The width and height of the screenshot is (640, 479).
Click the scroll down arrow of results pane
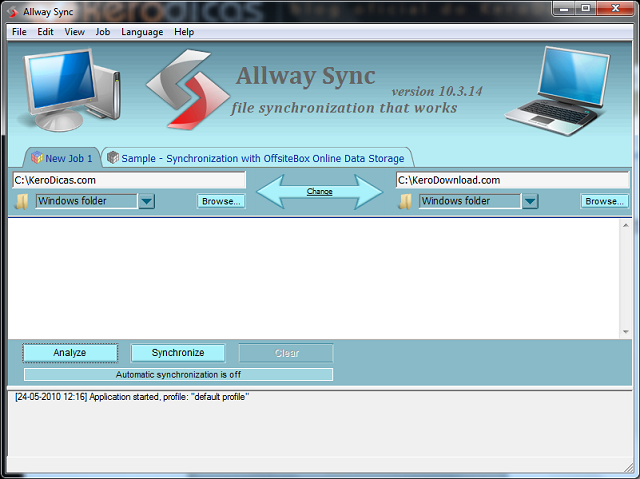626,332
